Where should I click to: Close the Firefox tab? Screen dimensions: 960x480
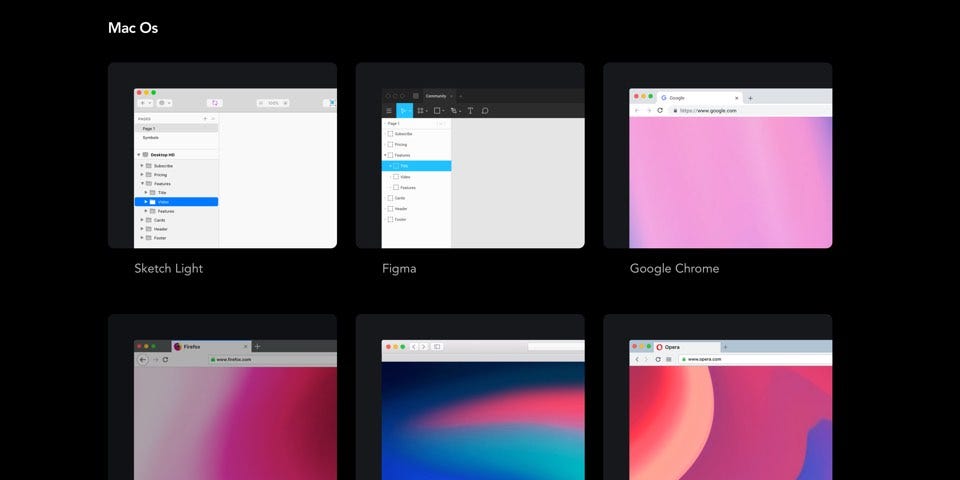pos(246,347)
